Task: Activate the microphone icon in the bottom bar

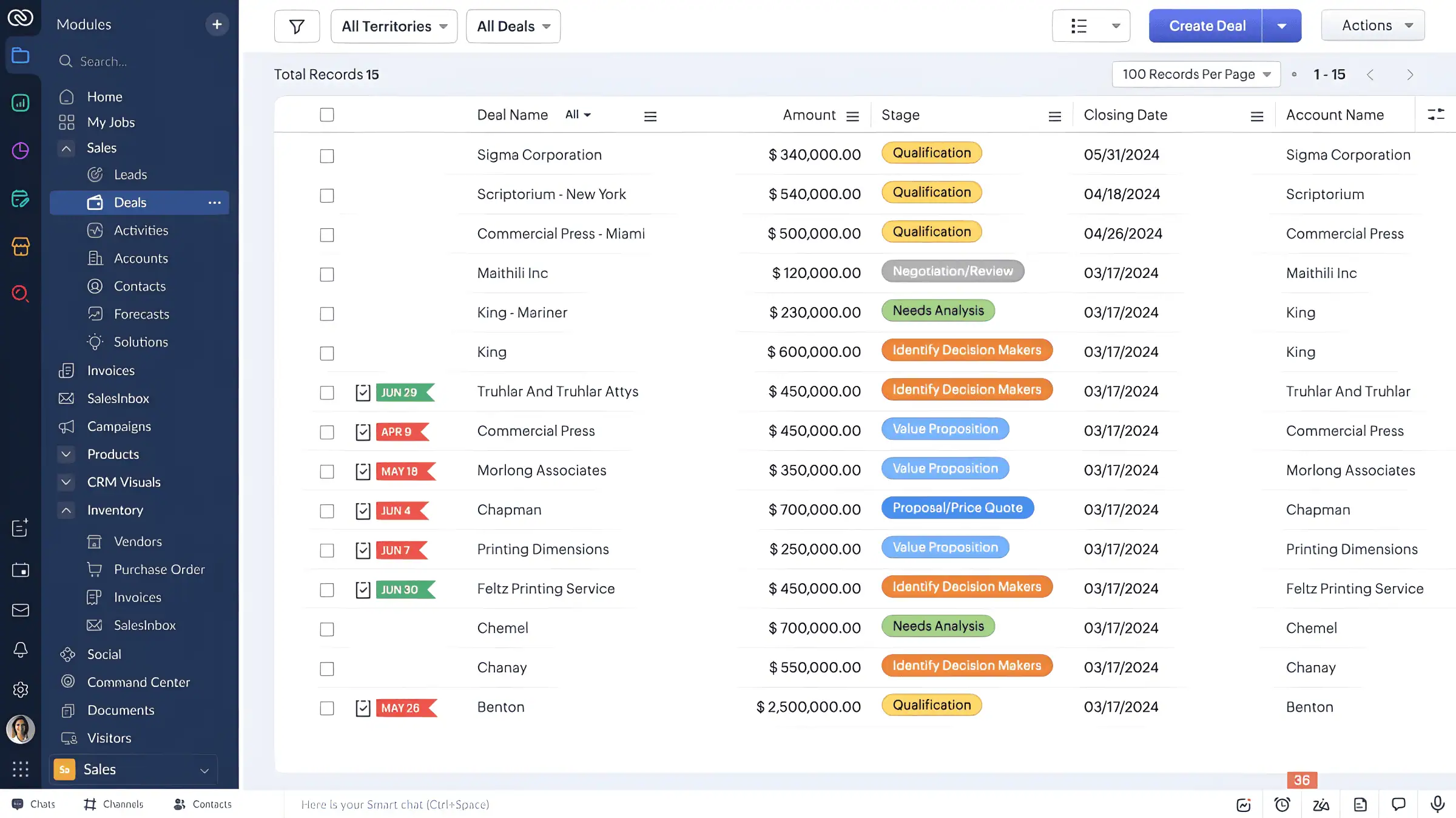Action: click(1437, 804)
